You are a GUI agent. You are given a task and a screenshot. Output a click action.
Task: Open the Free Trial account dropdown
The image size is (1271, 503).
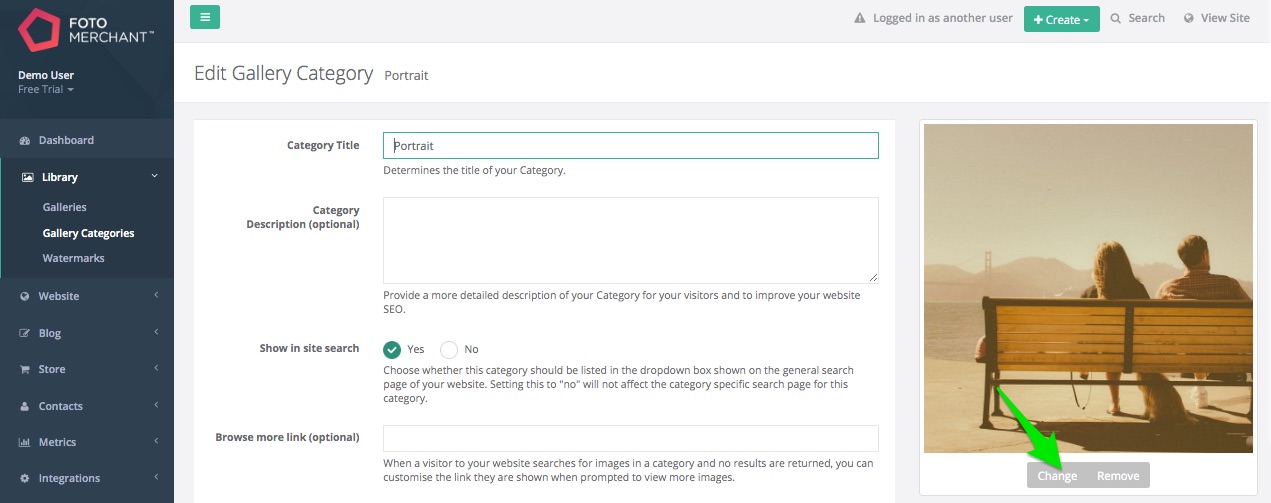[46, 90]
